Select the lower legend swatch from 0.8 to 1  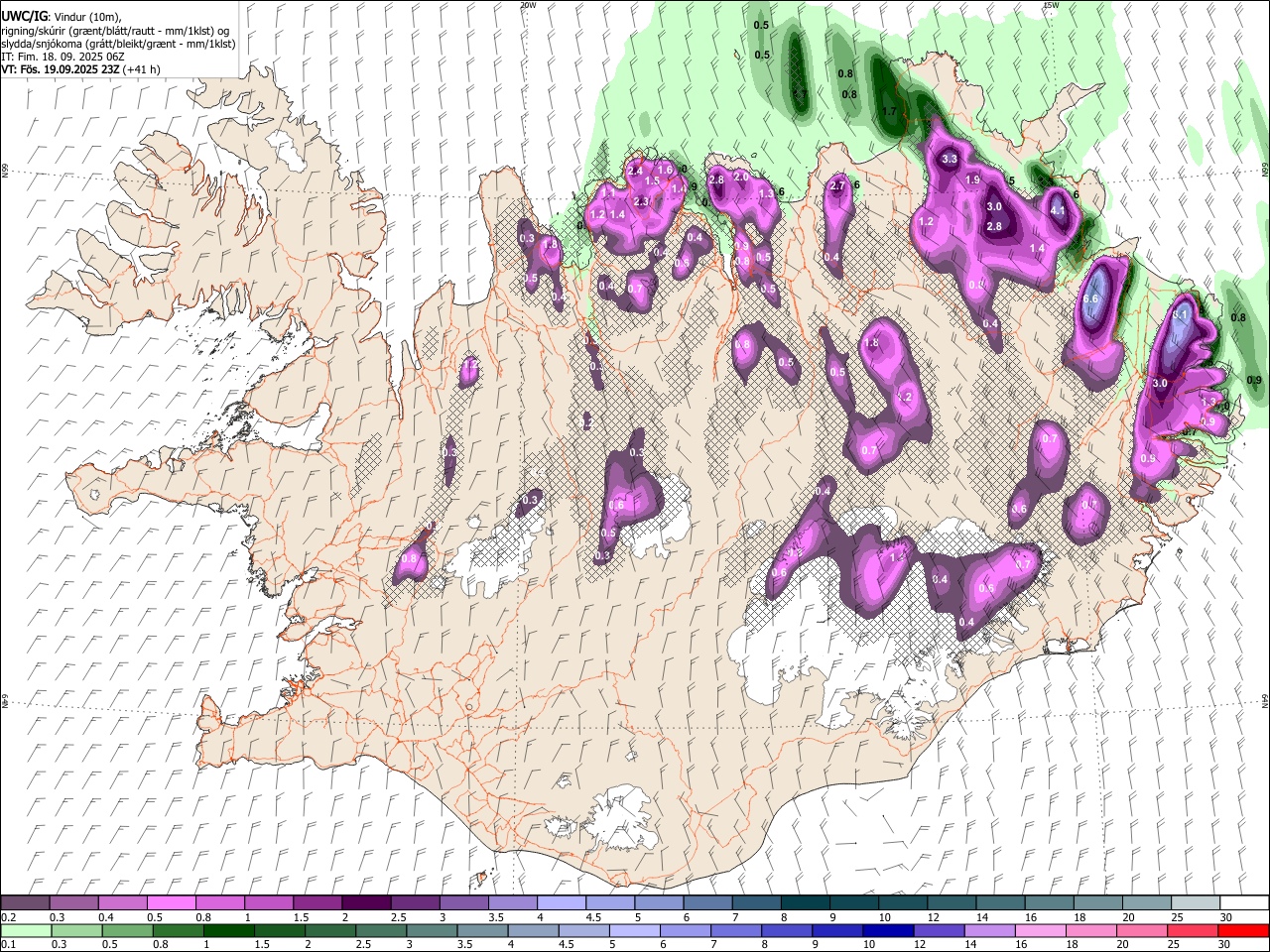[178, 930]
